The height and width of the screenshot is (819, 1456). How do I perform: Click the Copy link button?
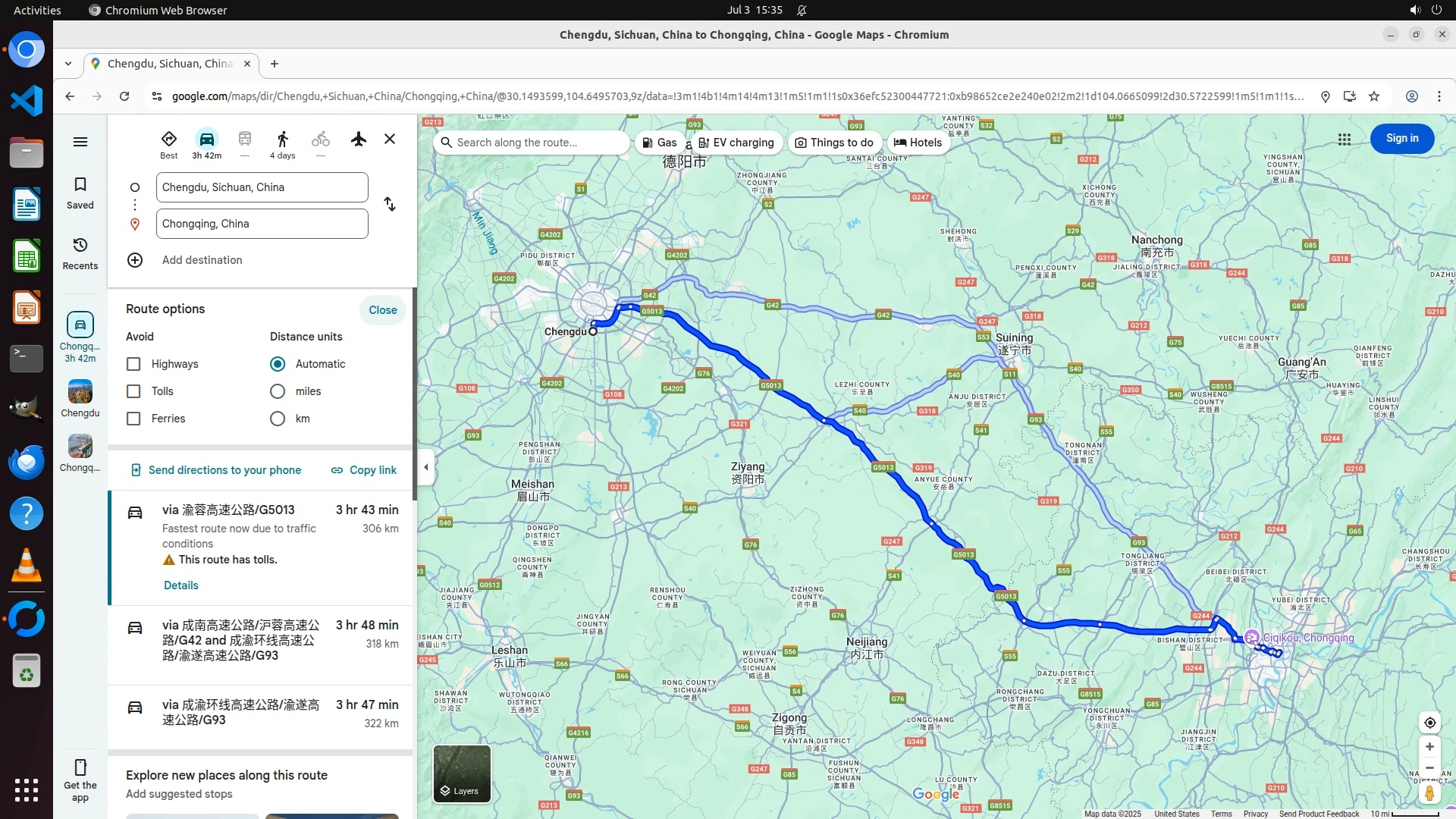coord(364,470)
